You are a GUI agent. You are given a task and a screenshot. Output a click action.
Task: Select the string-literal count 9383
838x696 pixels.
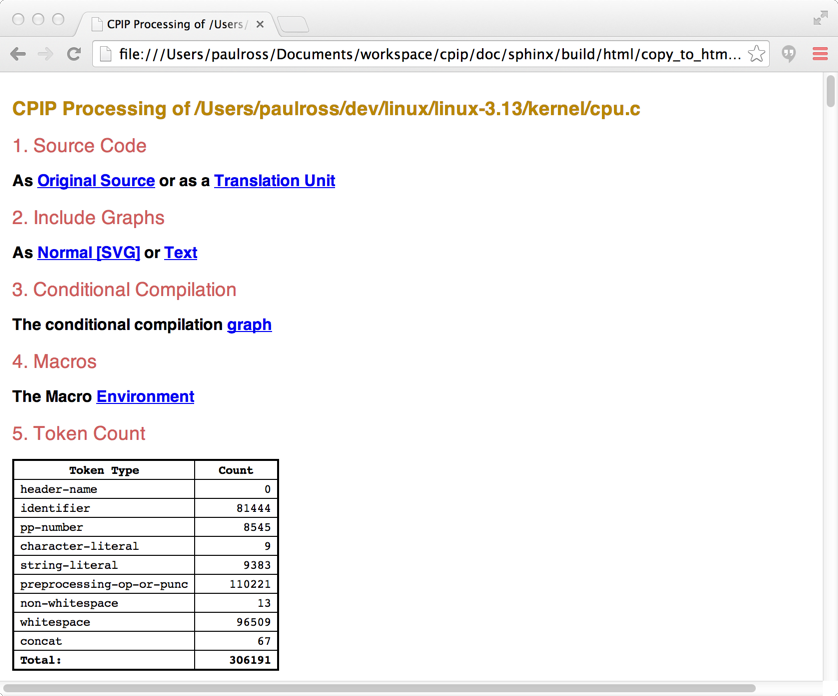(236, 565)
